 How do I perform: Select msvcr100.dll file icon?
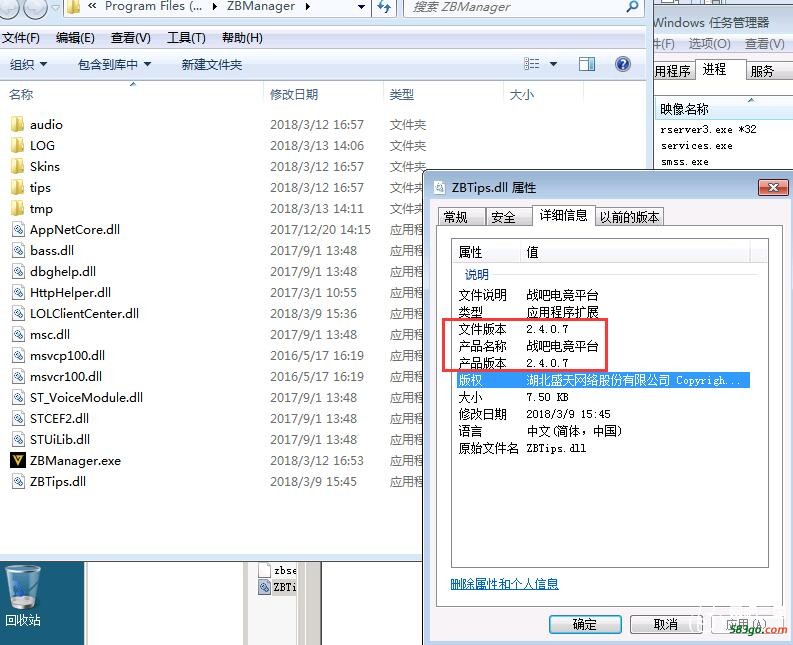tap(18, 376)
